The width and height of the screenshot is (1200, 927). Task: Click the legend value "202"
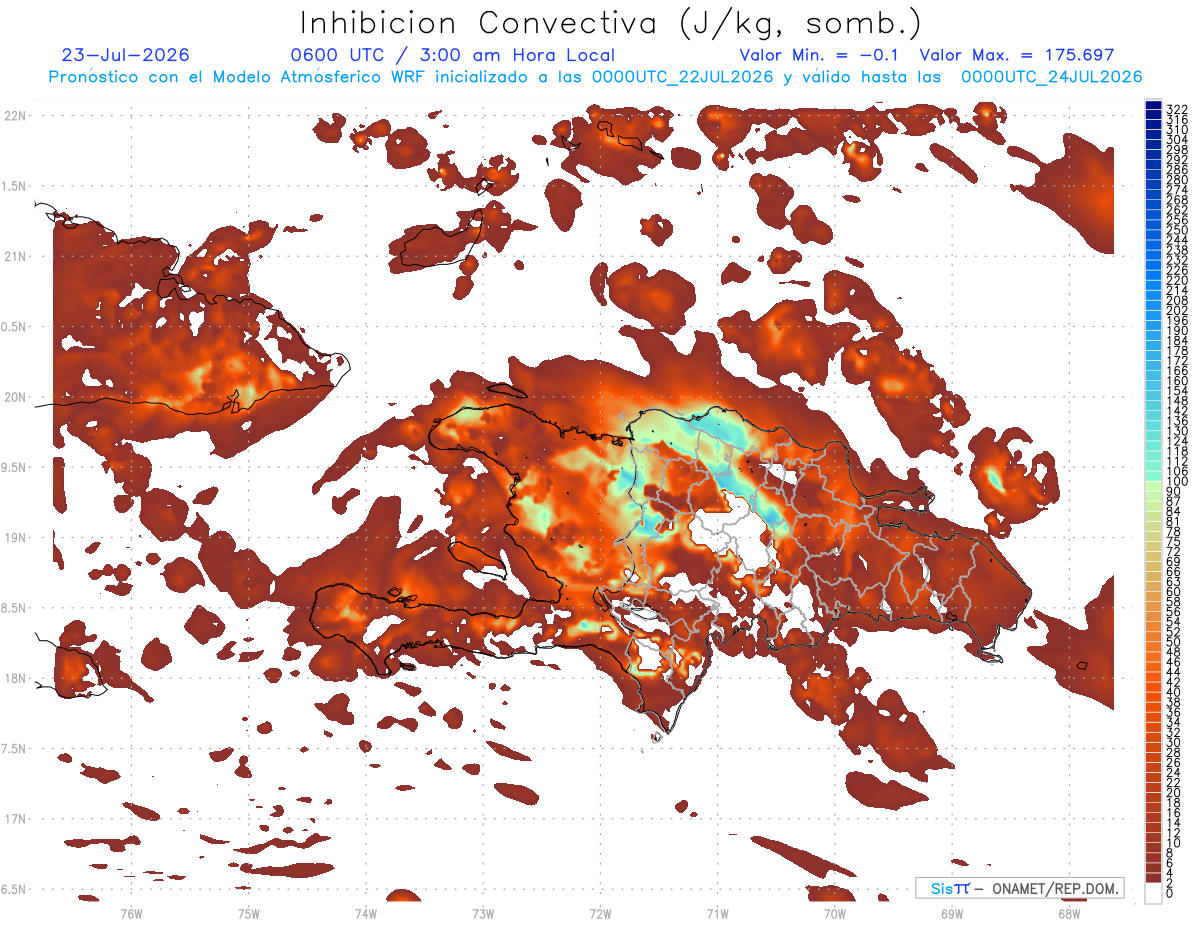pyautogui.click(x=1177, y=310)
